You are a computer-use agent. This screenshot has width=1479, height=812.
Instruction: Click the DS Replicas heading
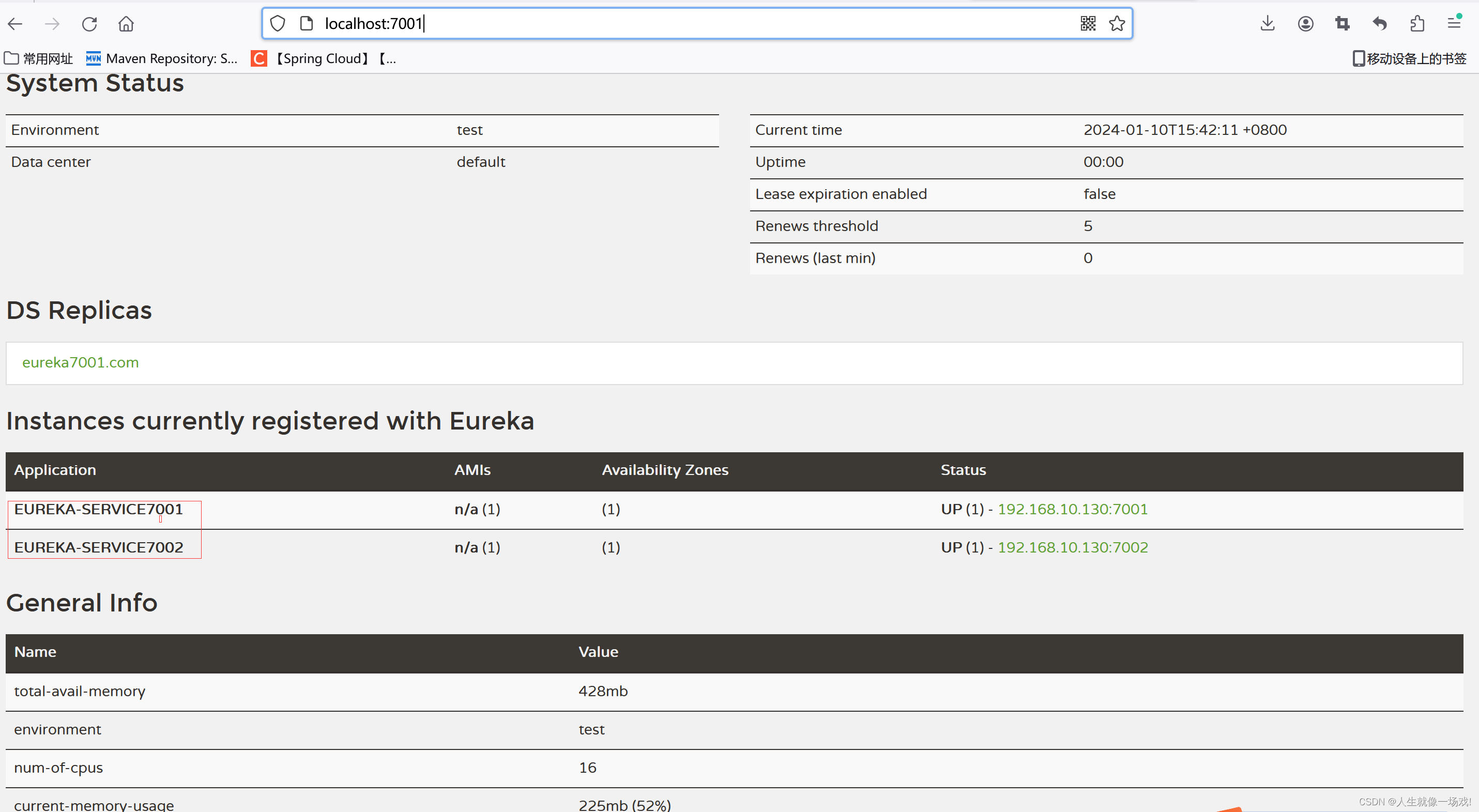79,311
